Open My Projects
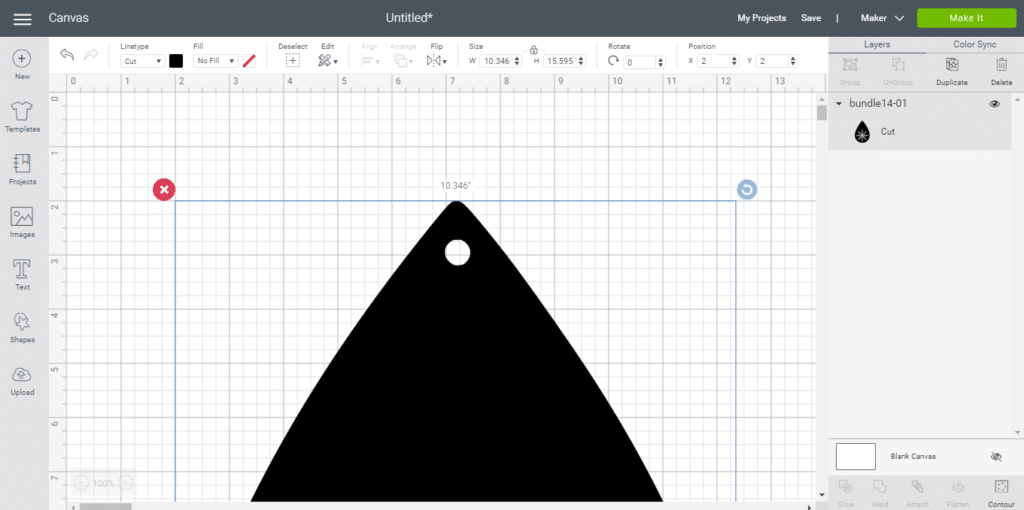This screenshot has height=510, width=1024. (x=761, y=18)
